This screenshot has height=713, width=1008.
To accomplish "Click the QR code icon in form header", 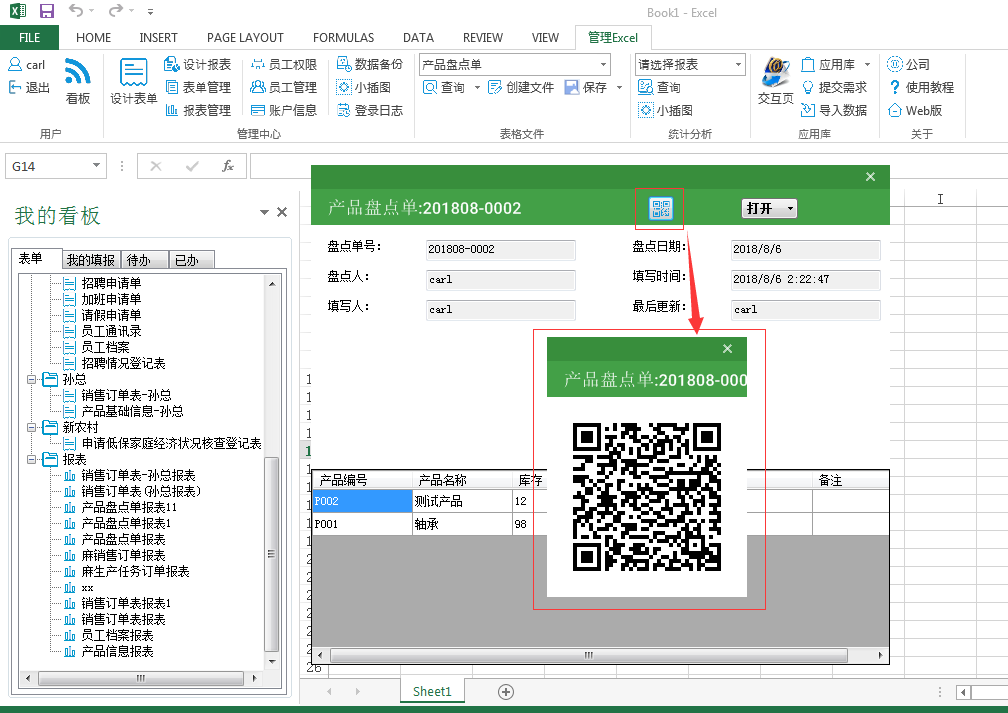I will coord(660,208).
